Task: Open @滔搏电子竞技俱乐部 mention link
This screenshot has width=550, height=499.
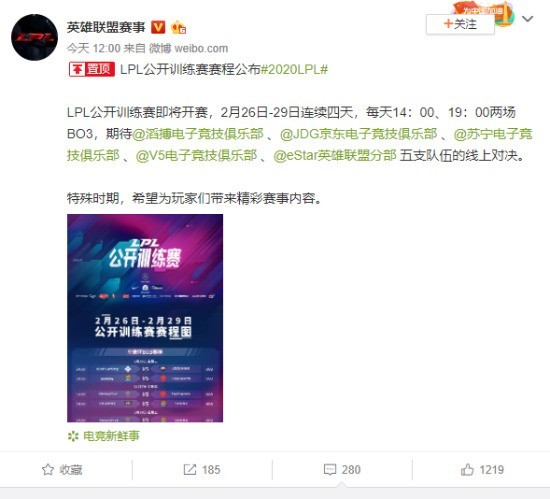Action: pyautogui.click(x=198, y=134)
